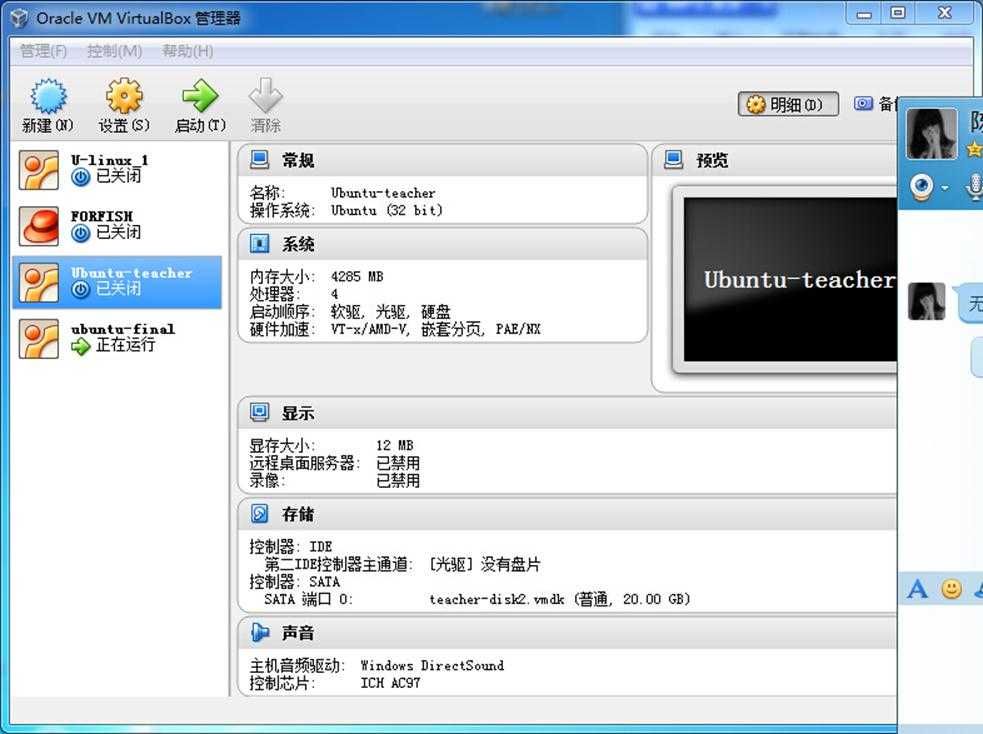Click the powered-off icon under Ubuntu-teacher
This screenshot has height=734, width=983.
pos(80,290)
